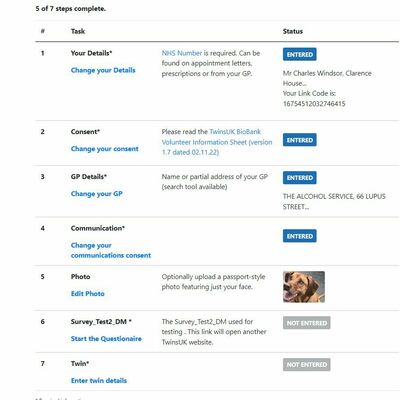This screenshot has height=400, width=400.
Task: Open the Change your Details link
Action: pyautogui.click(x=103, y=70)
